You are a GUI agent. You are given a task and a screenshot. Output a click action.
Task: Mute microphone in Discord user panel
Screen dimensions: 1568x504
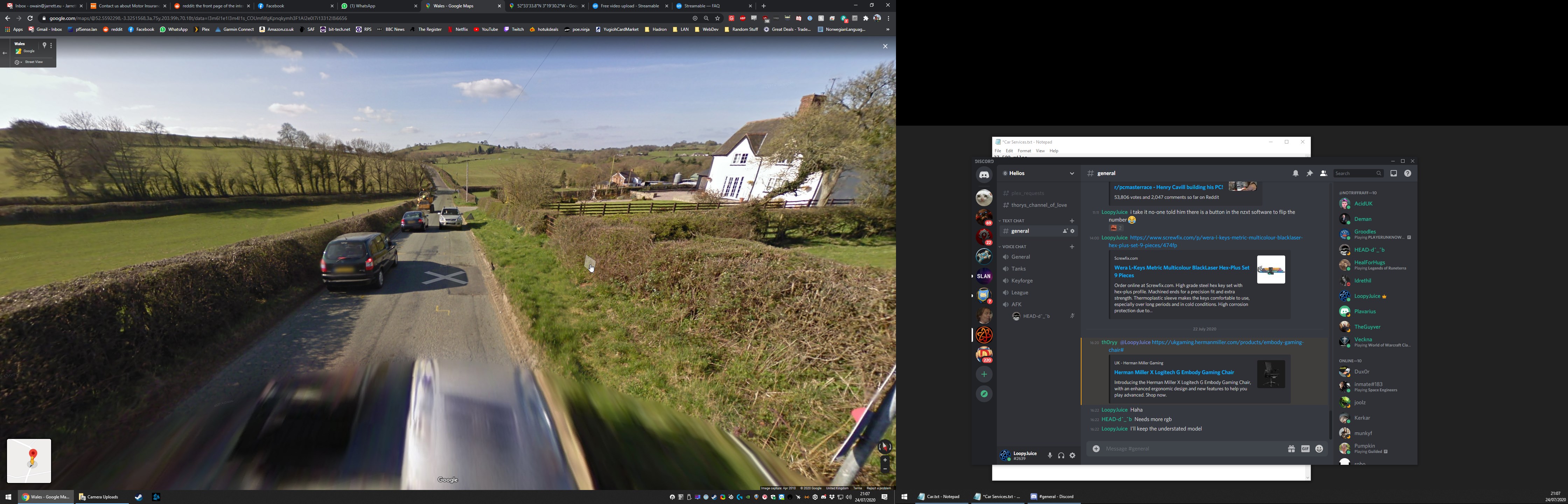point(1049,455)
